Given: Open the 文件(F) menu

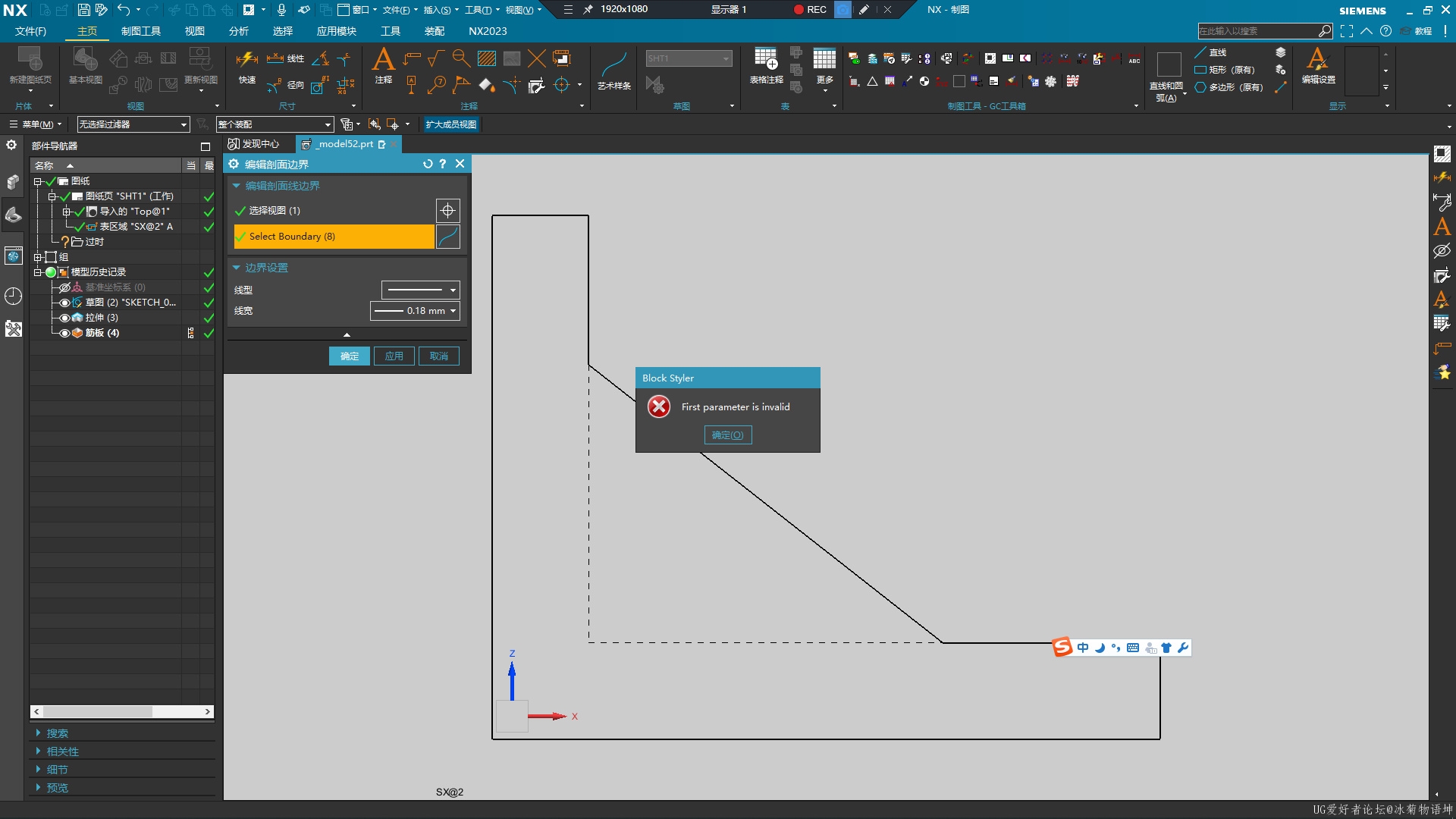Looking at the screenshot, I should (30, 31).
